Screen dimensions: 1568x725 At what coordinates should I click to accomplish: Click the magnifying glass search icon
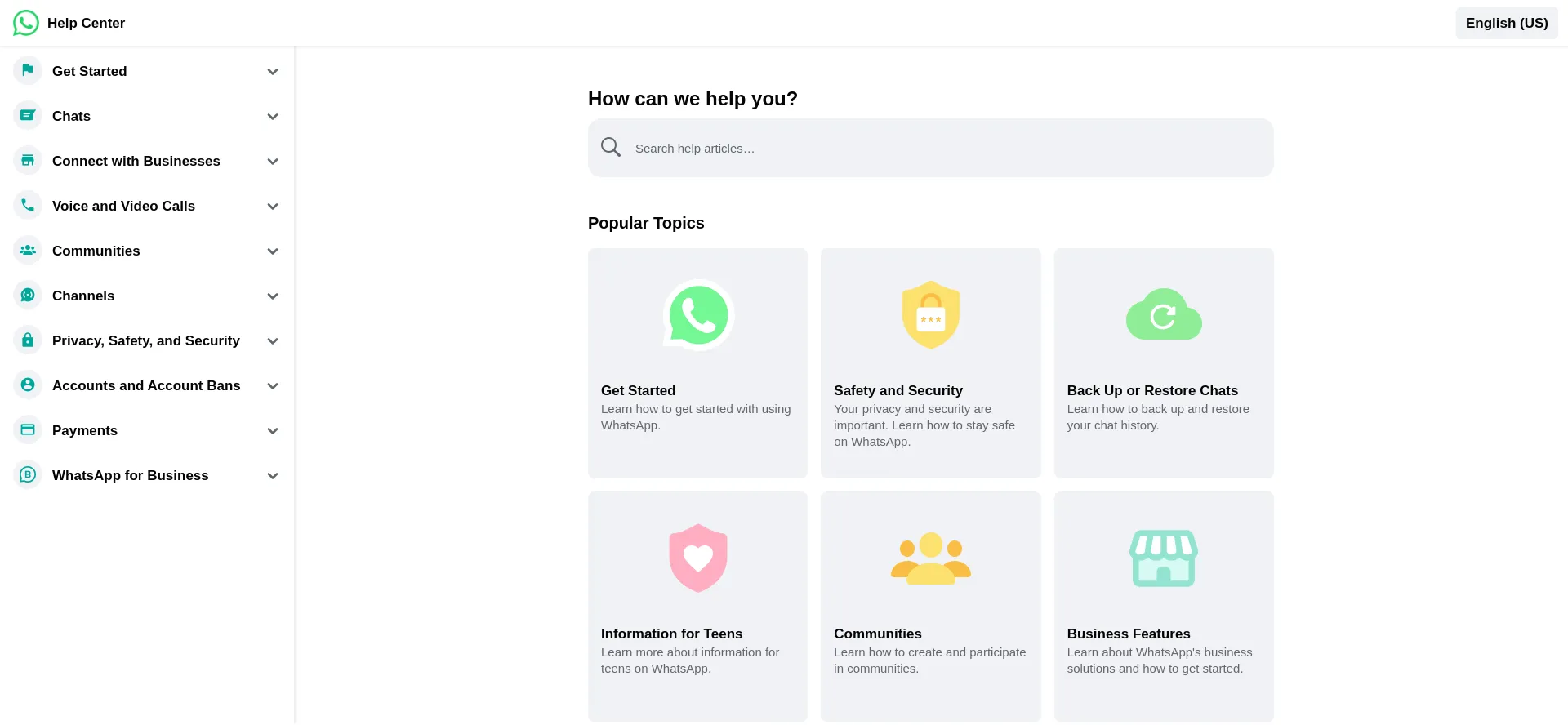(x=611, y=148)
